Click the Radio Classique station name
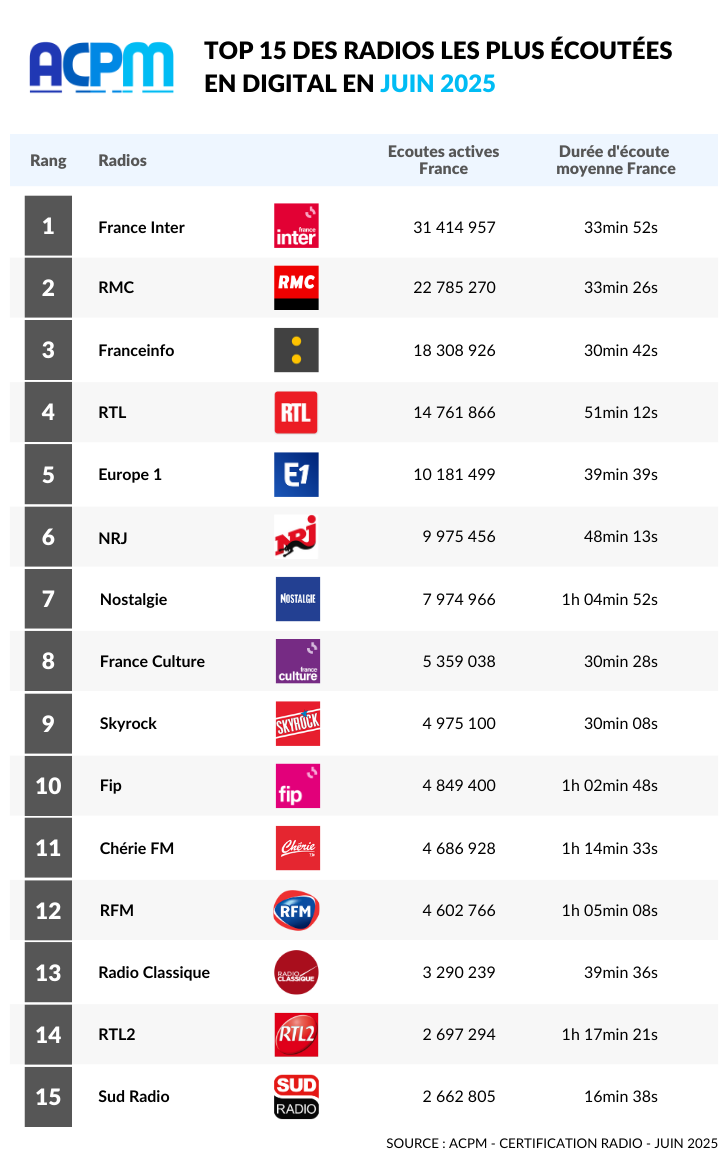This screenshot has height=1155, width=728. (154, 972)
